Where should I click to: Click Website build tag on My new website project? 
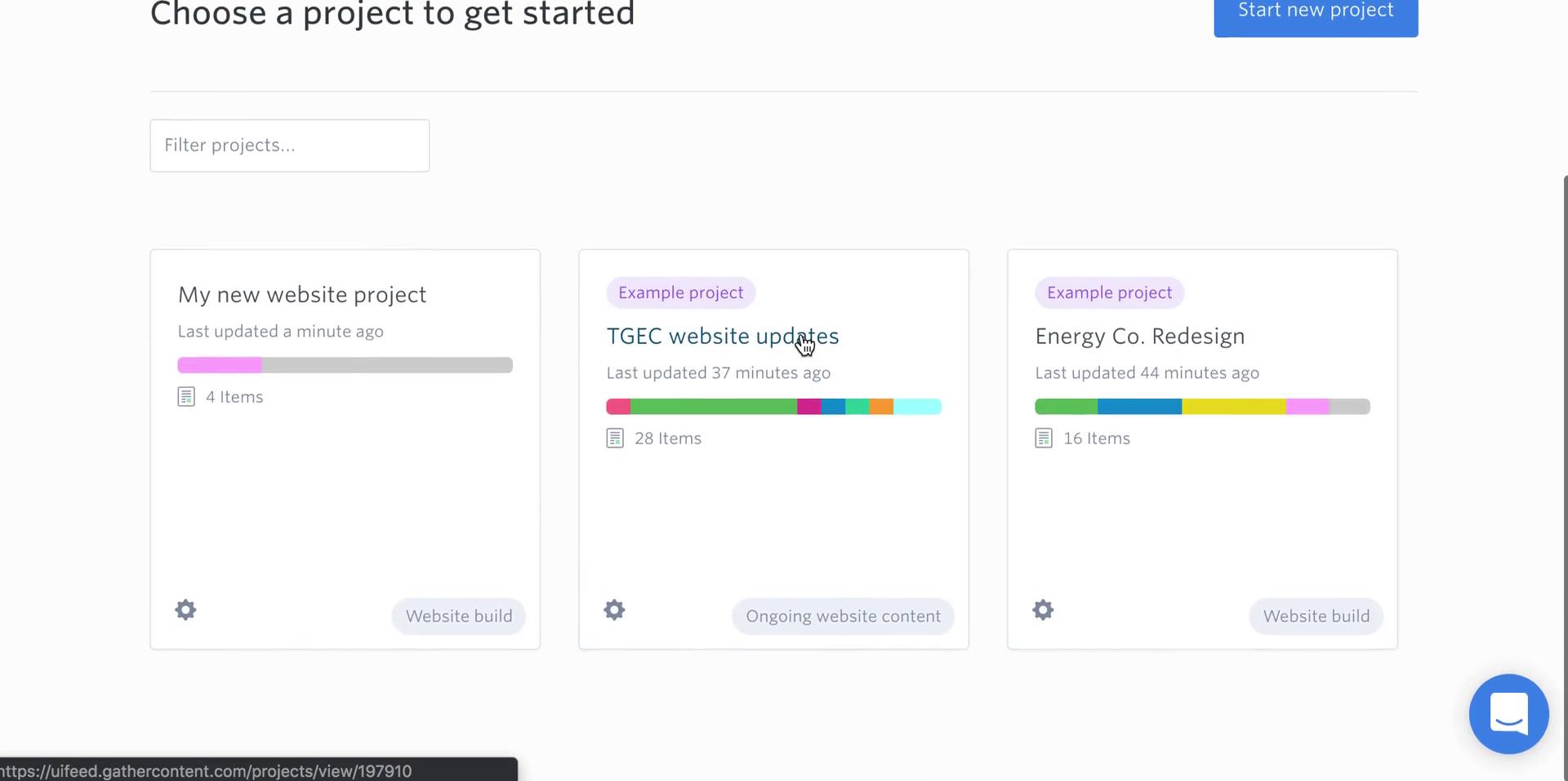pyautogui.click(x=459, y=616)
